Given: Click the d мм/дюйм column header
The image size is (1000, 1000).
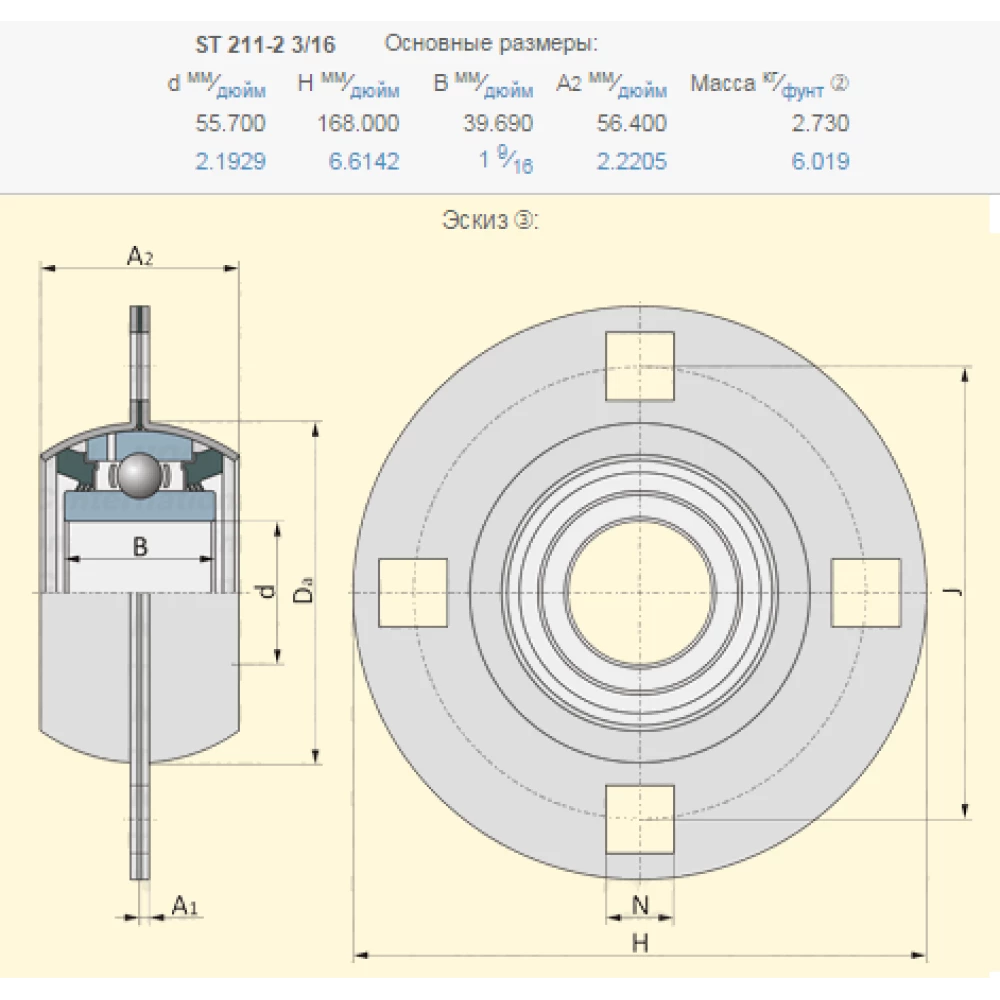Looking at the screenshot, I should (216, 85).
